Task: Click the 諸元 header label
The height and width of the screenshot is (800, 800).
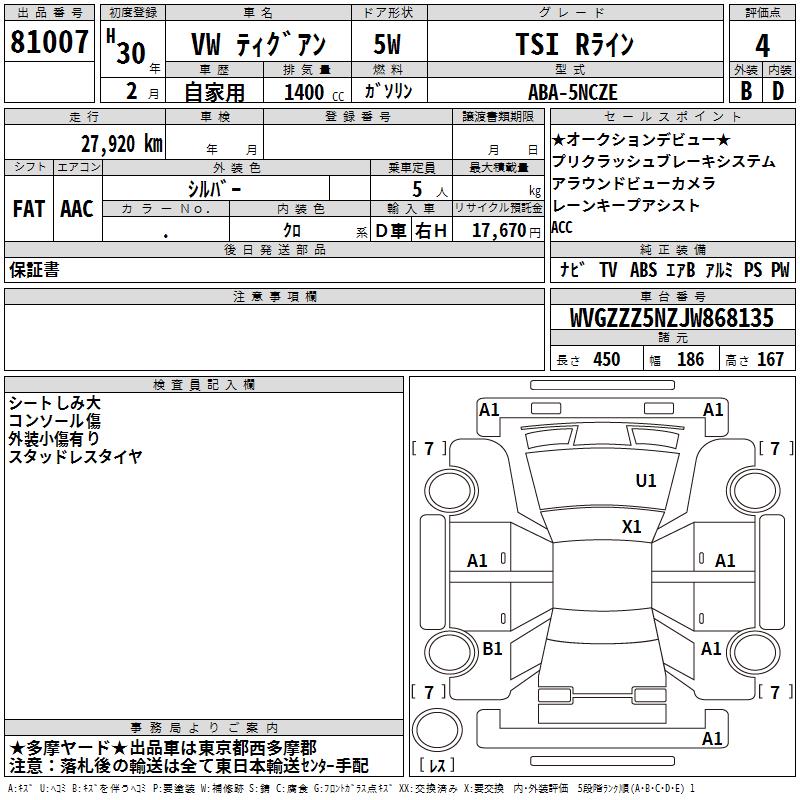Action: pyautogui.click(x=673, y=337)
